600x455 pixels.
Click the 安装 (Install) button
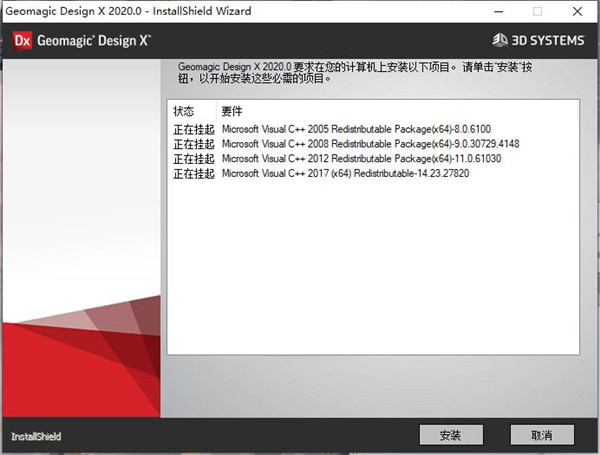[x=451, y=435]
